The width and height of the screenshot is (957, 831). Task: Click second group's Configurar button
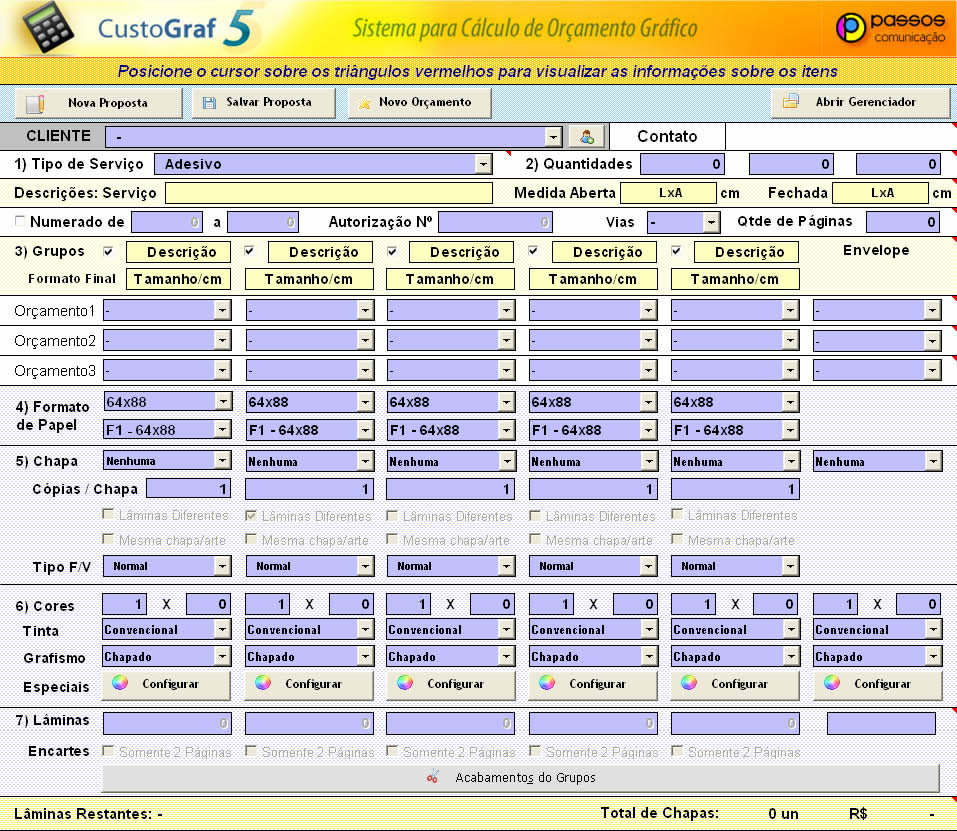tap(309, 684)
